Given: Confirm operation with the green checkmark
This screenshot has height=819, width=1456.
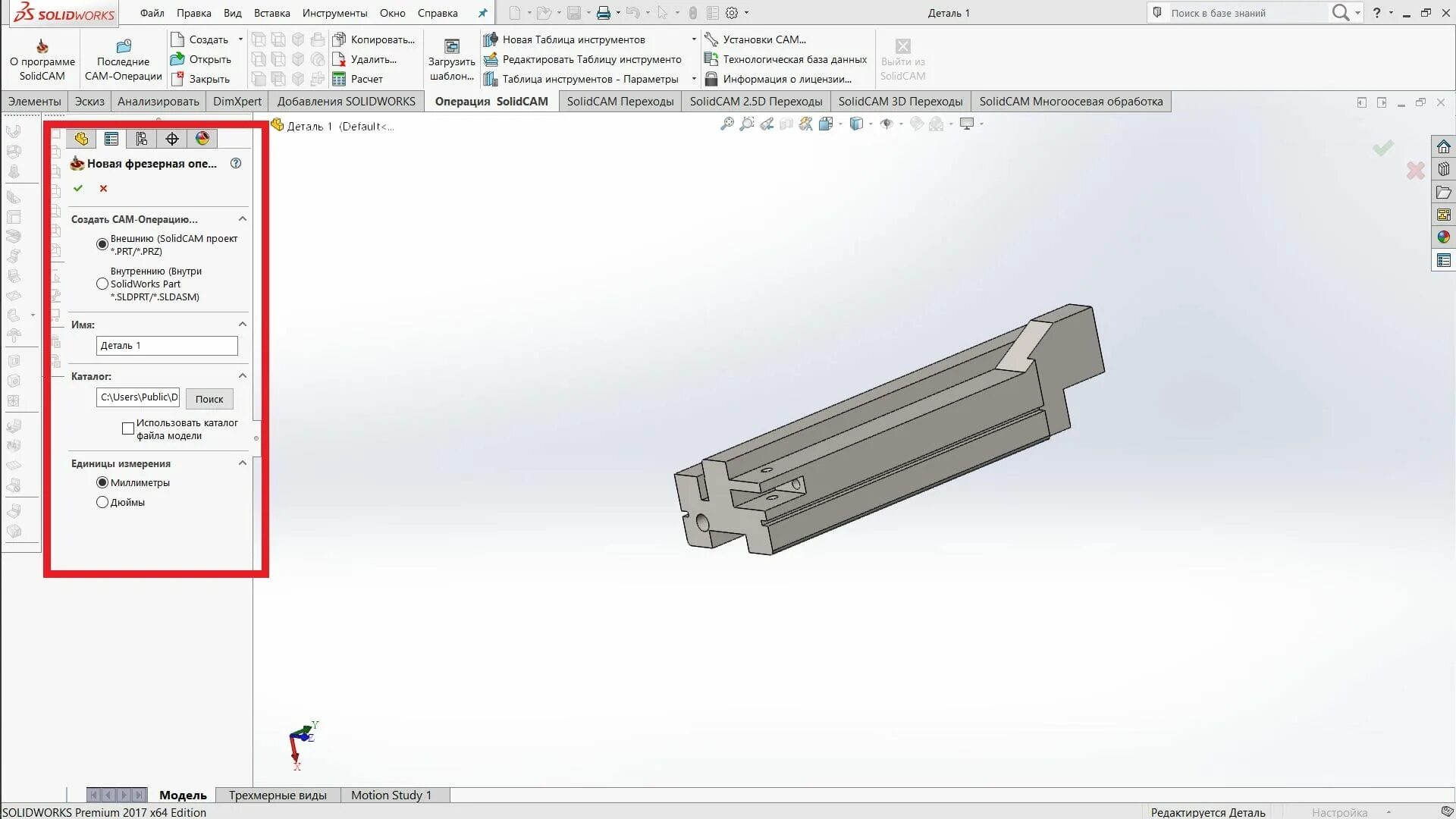Looking at the screenshot, I should [x=79, y=188].
